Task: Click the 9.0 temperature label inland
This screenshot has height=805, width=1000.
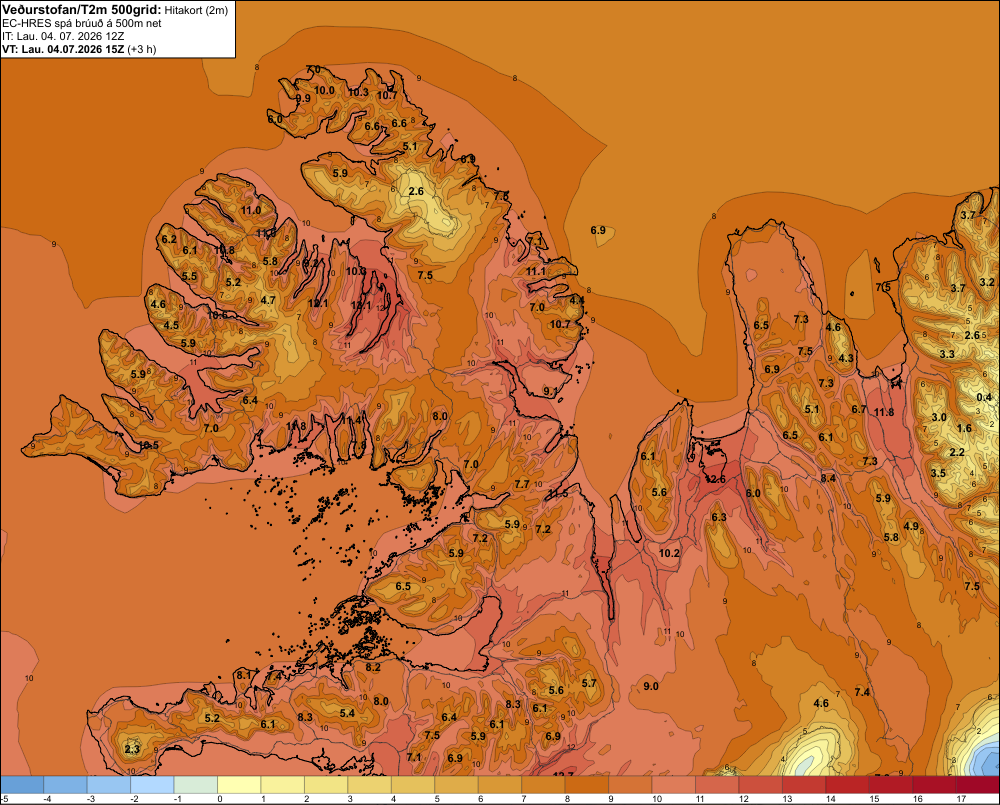Action: pos(651,686)
